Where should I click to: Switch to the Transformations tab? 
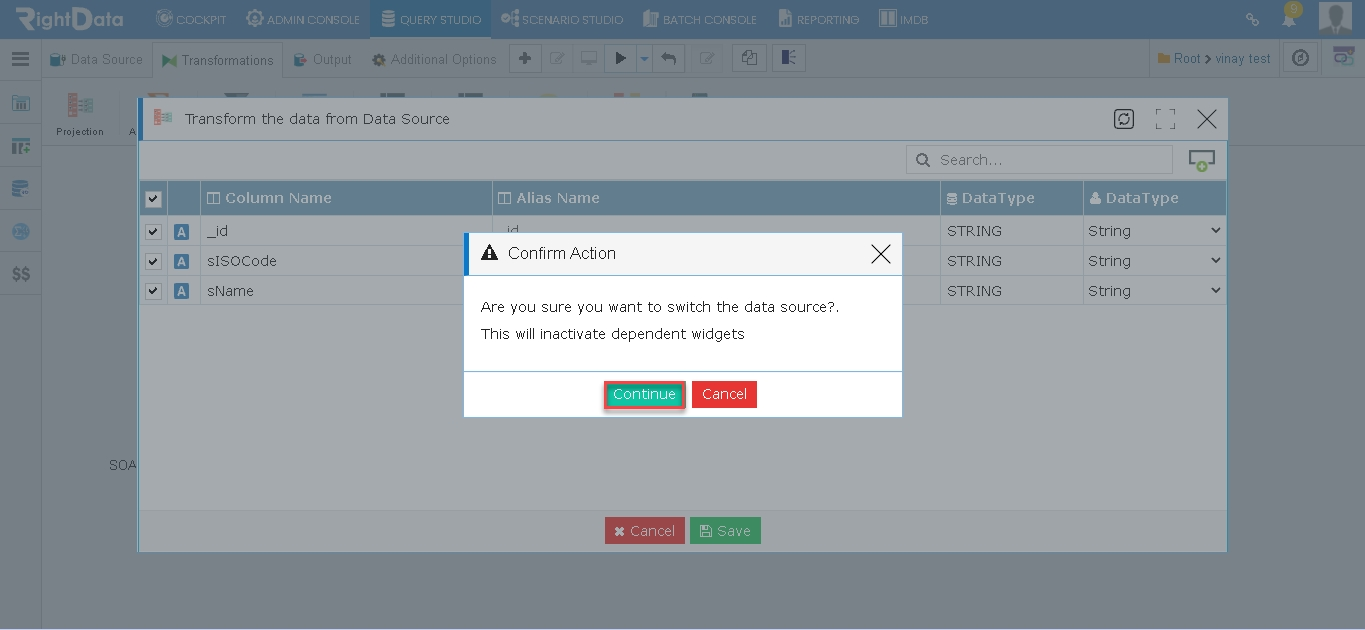click(x=217, y=60)
